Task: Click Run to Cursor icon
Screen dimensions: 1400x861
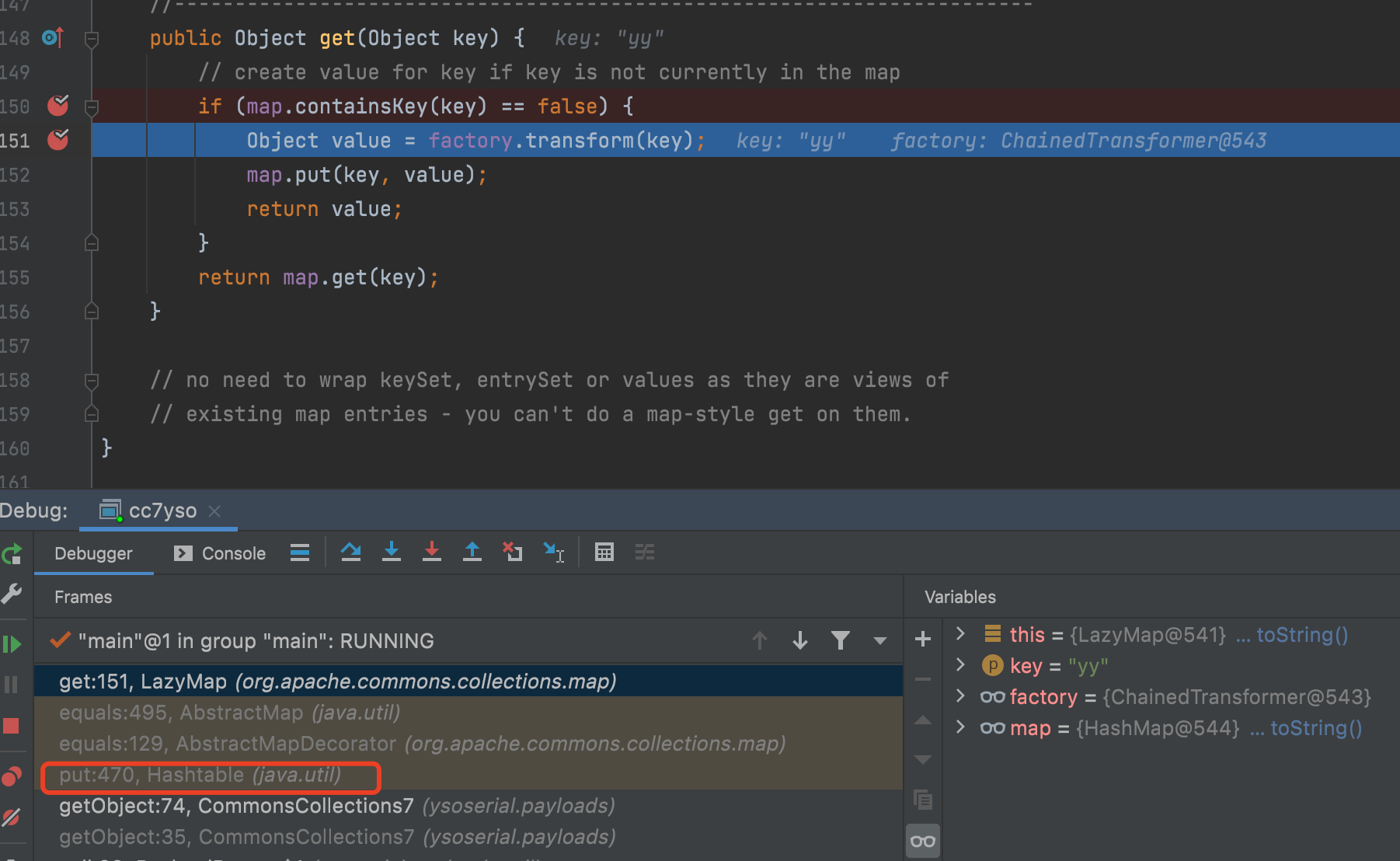Action: [x=554, y=553]
